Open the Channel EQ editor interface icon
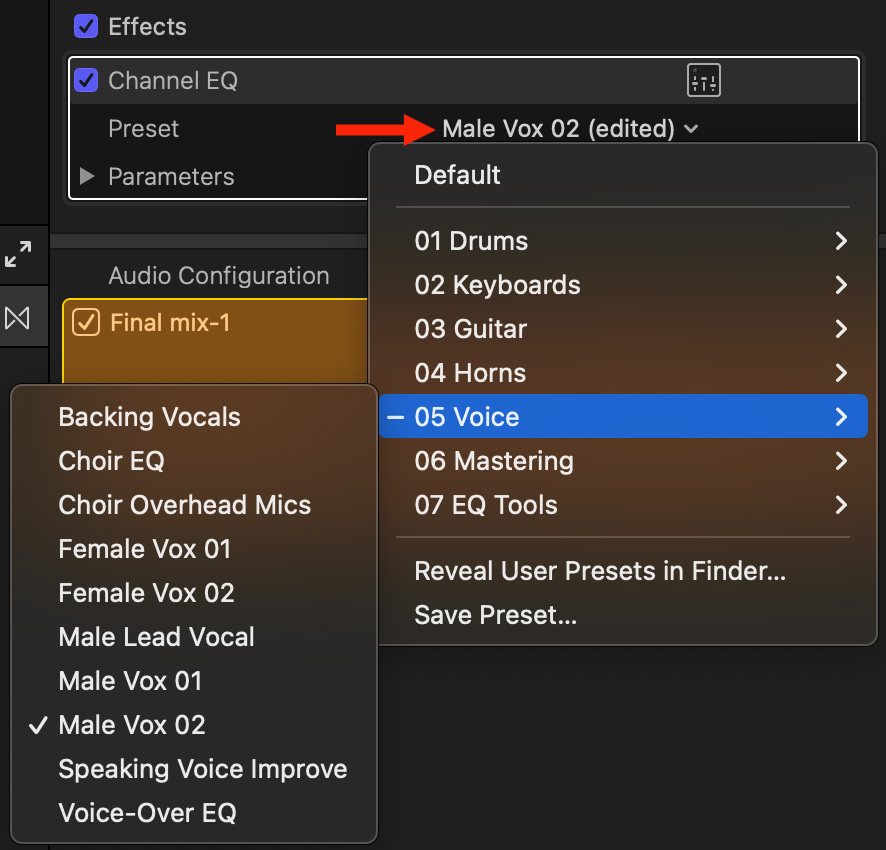886x850 pixels. coord(704,81)
